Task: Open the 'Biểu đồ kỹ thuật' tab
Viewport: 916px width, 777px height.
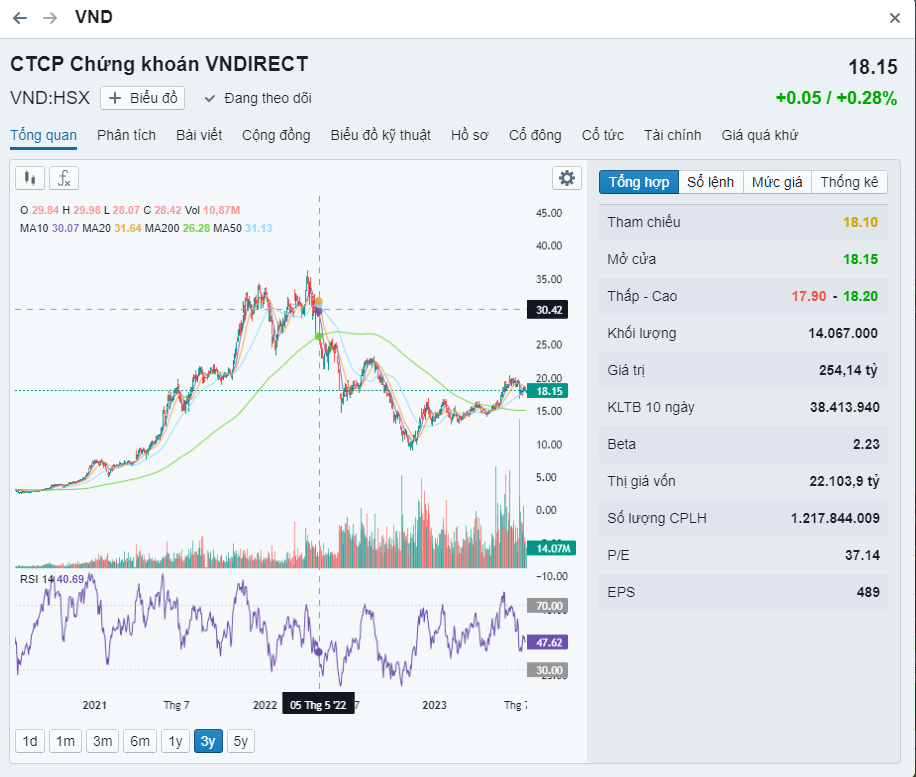Action: click(x=381, y=135)
